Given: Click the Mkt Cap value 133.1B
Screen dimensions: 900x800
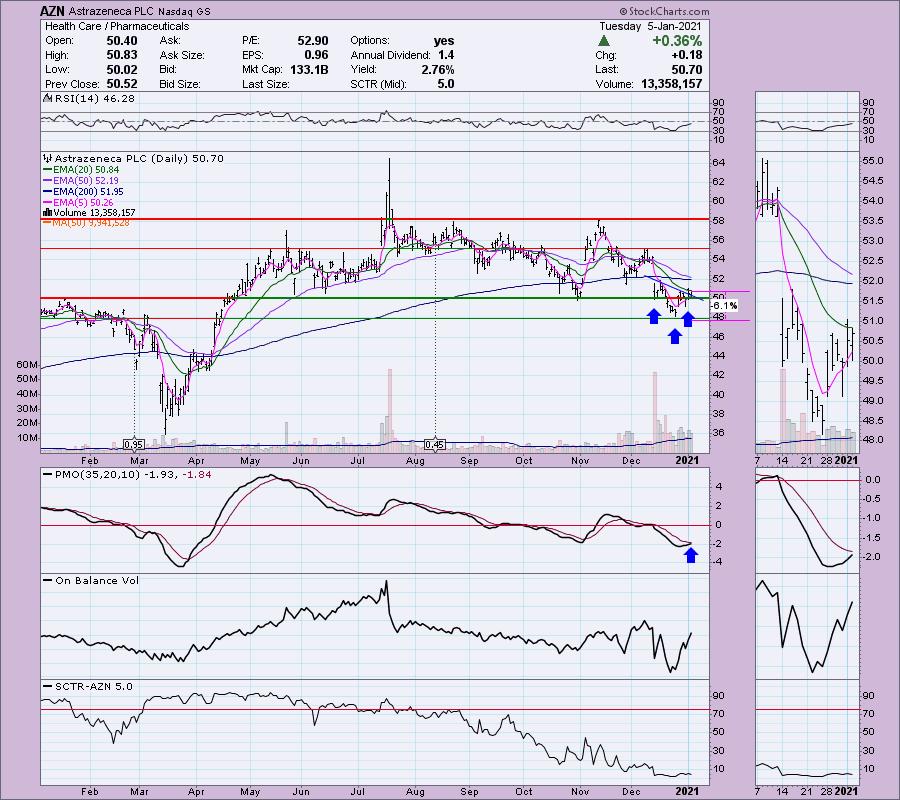Looking at the screenshot, I should (309, 69).
